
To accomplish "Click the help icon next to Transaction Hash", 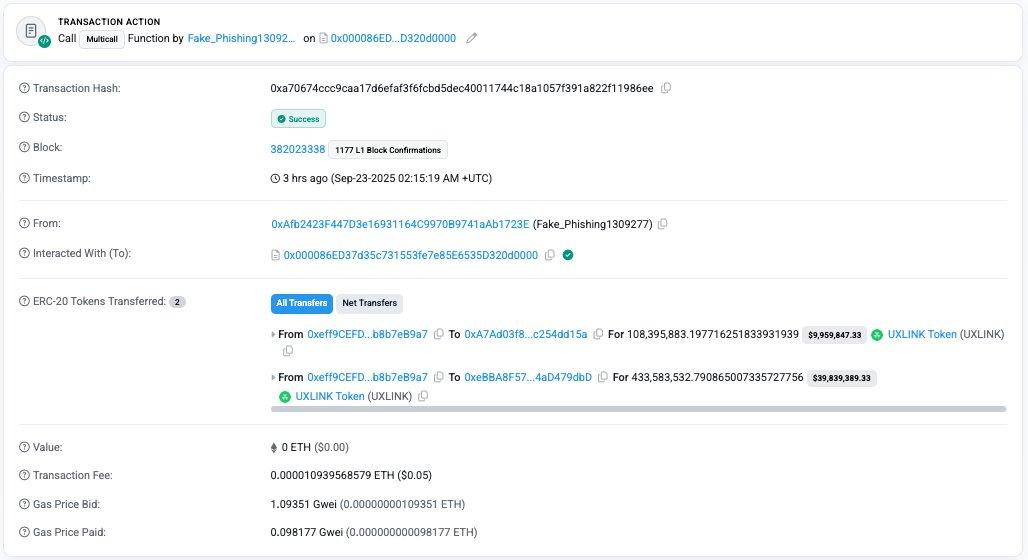I will [24, 88].
